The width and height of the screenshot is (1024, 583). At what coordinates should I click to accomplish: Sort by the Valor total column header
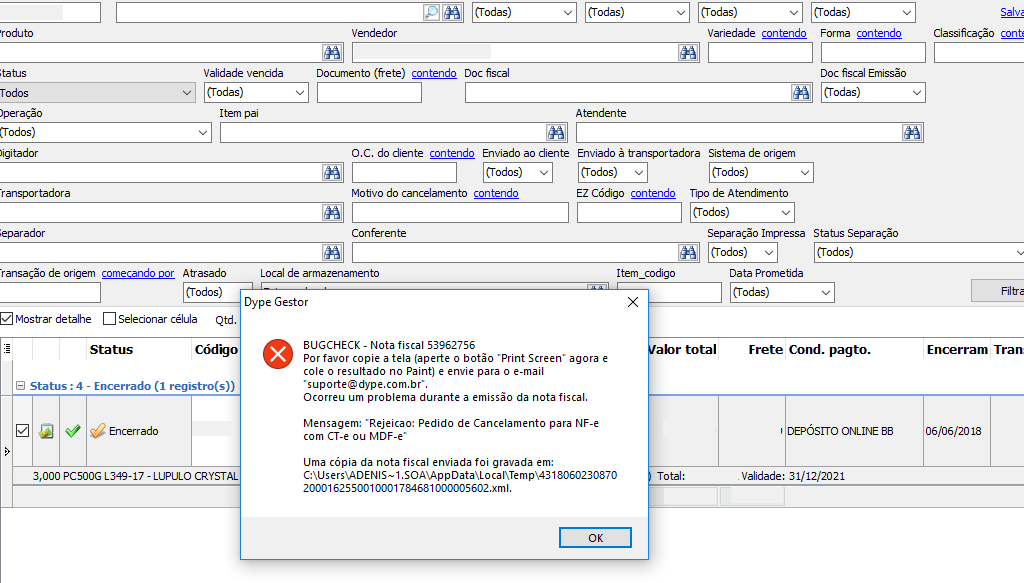(682, 349)
